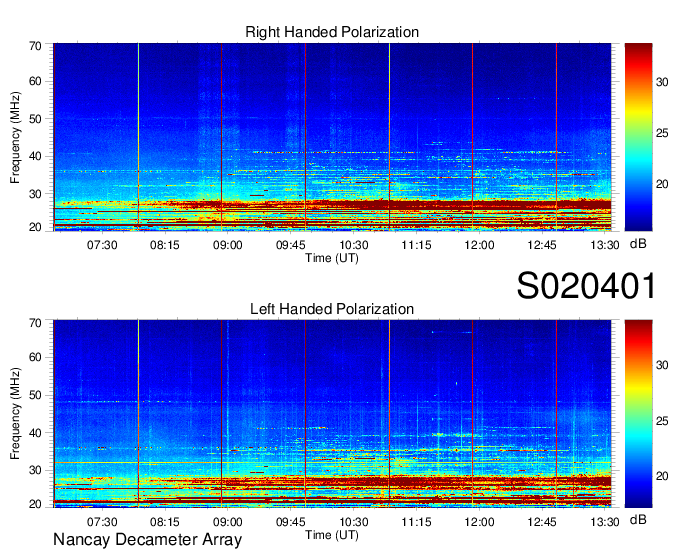680x552 pixels.
Task: Click the 70 MHz tick label, upper plot
Action: pyautogui.click(x=35, y=46)
